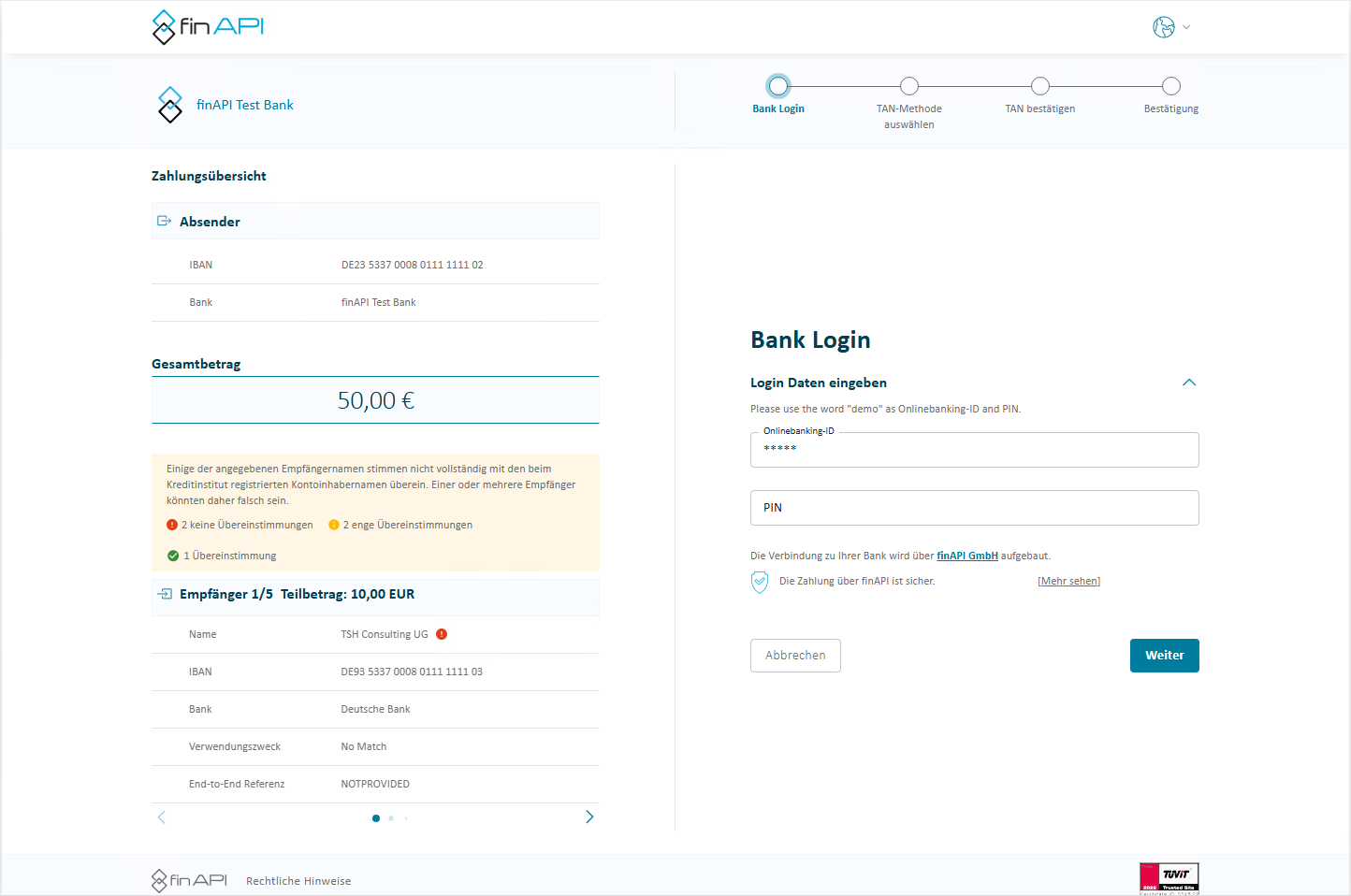Select the Bank Login step circle

click(x=778, y=86)
